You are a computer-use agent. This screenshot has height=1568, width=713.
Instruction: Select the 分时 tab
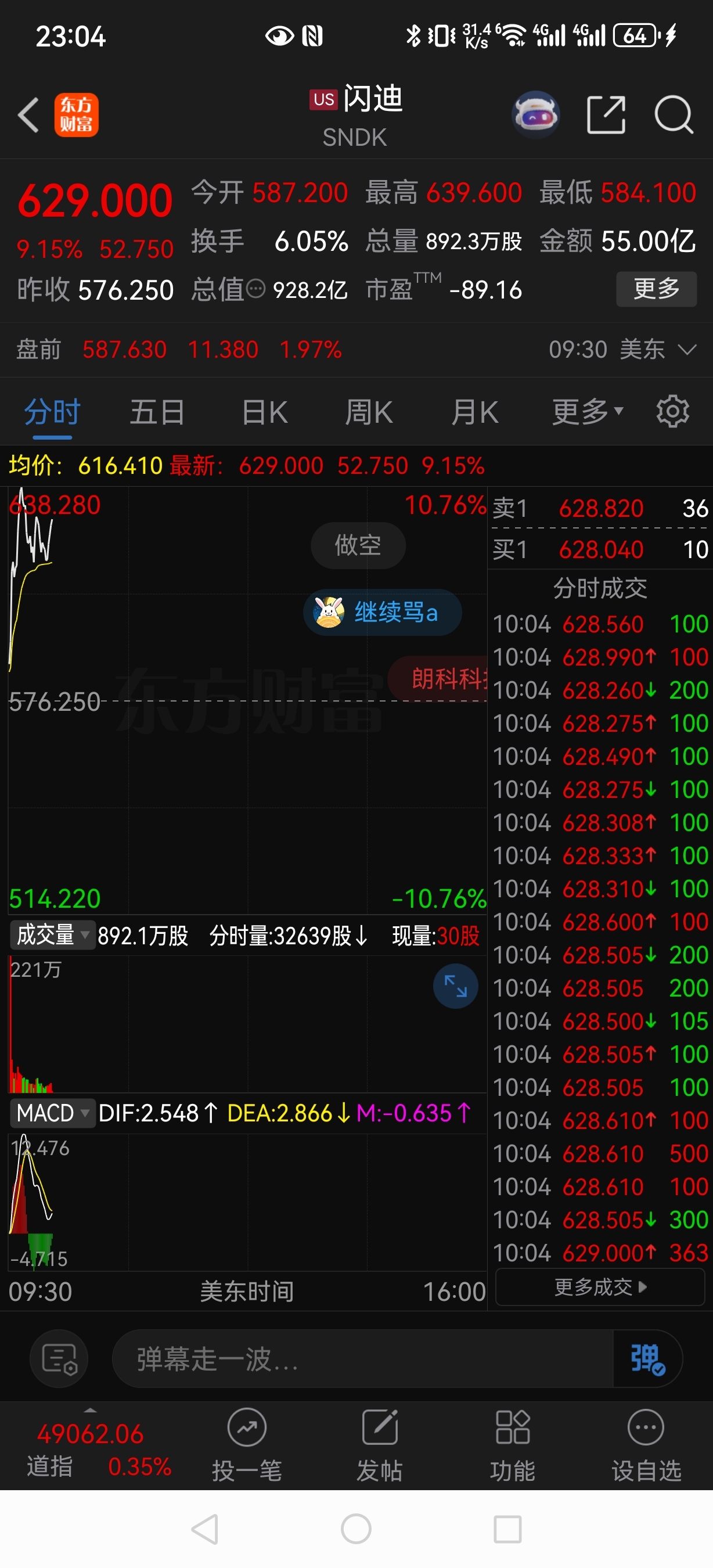[x=52, y=412]
